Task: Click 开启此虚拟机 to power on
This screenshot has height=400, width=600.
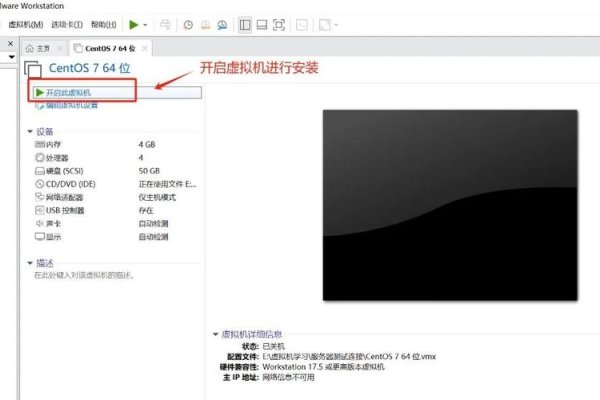Action: pos(117,92)
